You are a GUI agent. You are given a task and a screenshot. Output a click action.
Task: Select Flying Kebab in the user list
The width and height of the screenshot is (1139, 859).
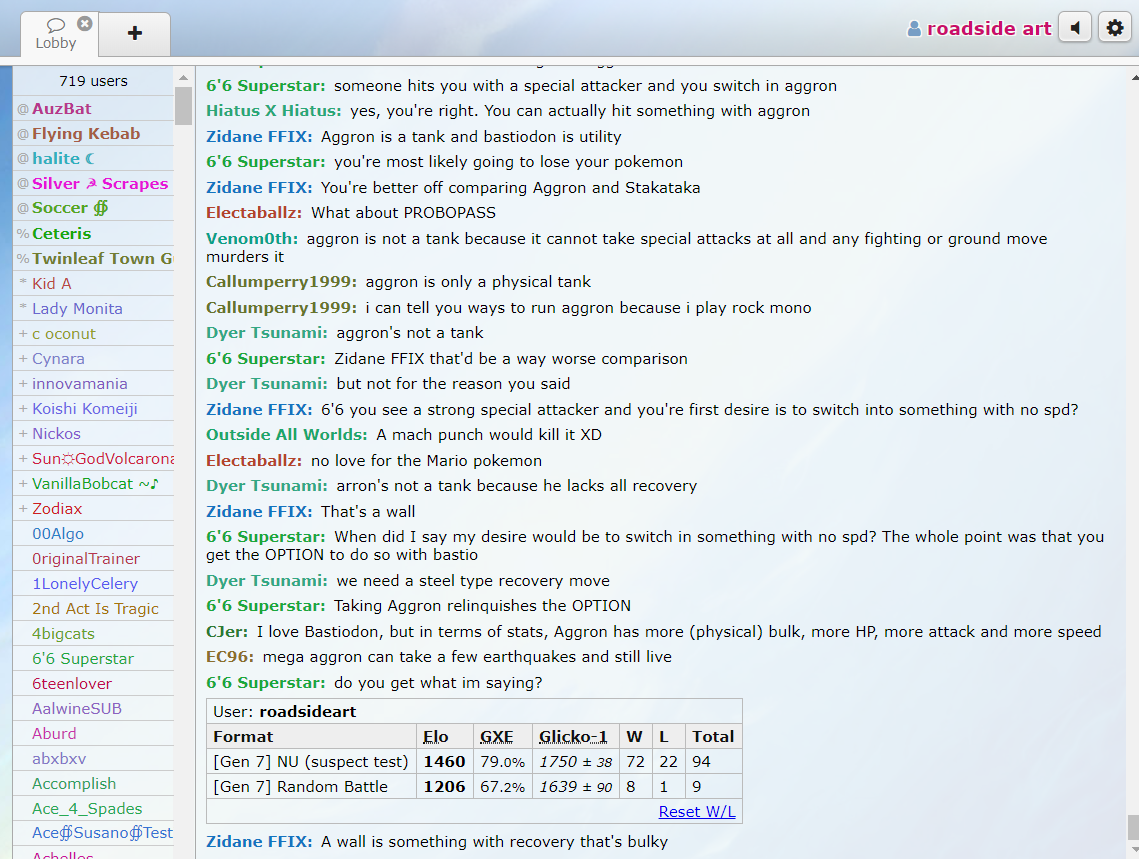point(86,133)
